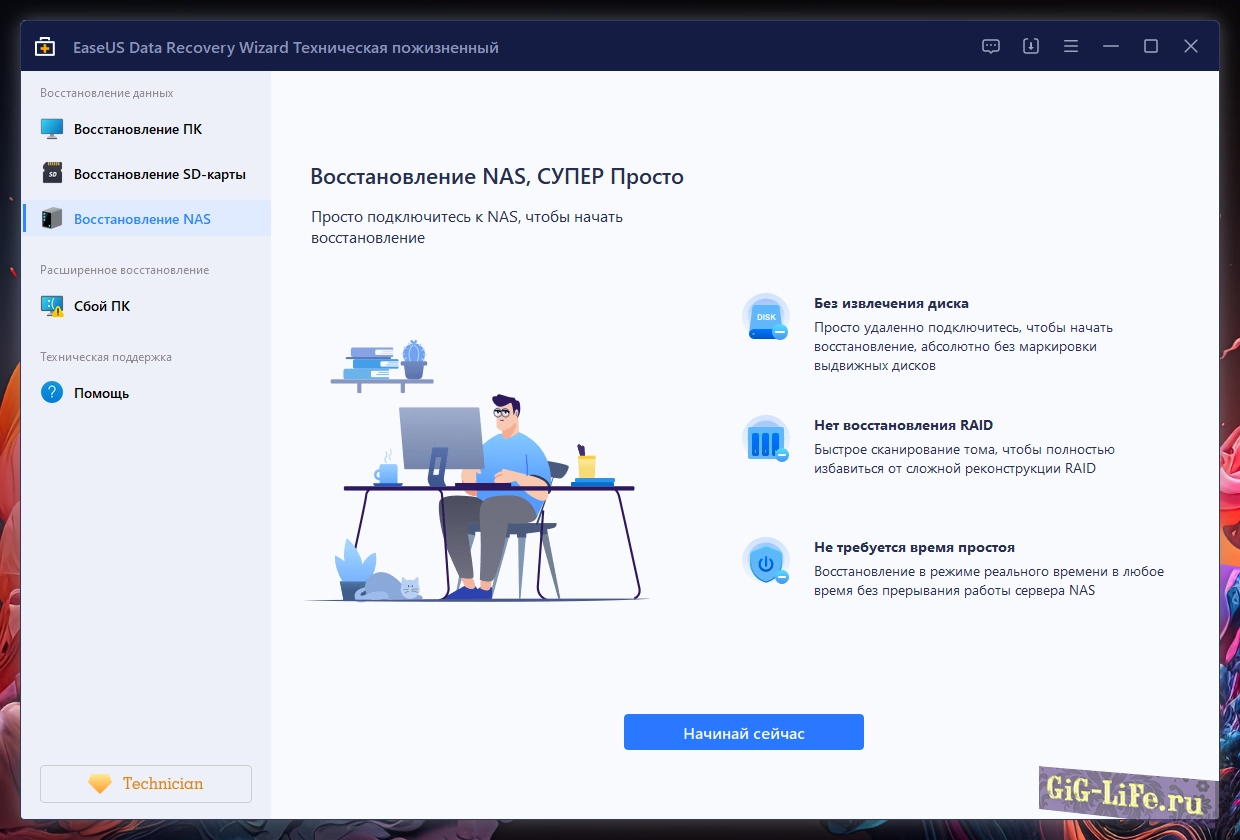Select the SD card recovery icon
Screen dimensions: 1240x840
click(x=52, y=174)
